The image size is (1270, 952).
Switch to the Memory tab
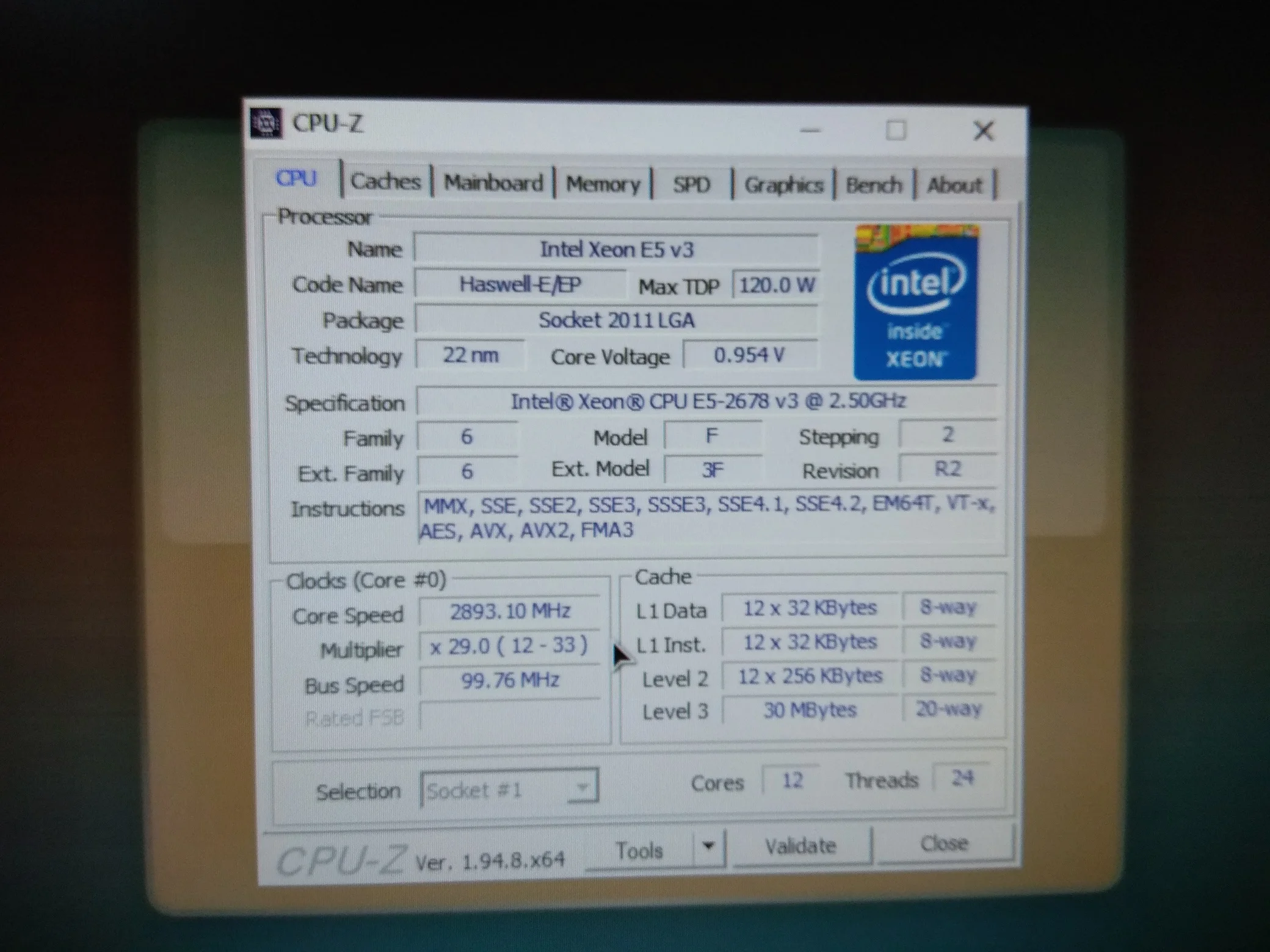(602, 184)
